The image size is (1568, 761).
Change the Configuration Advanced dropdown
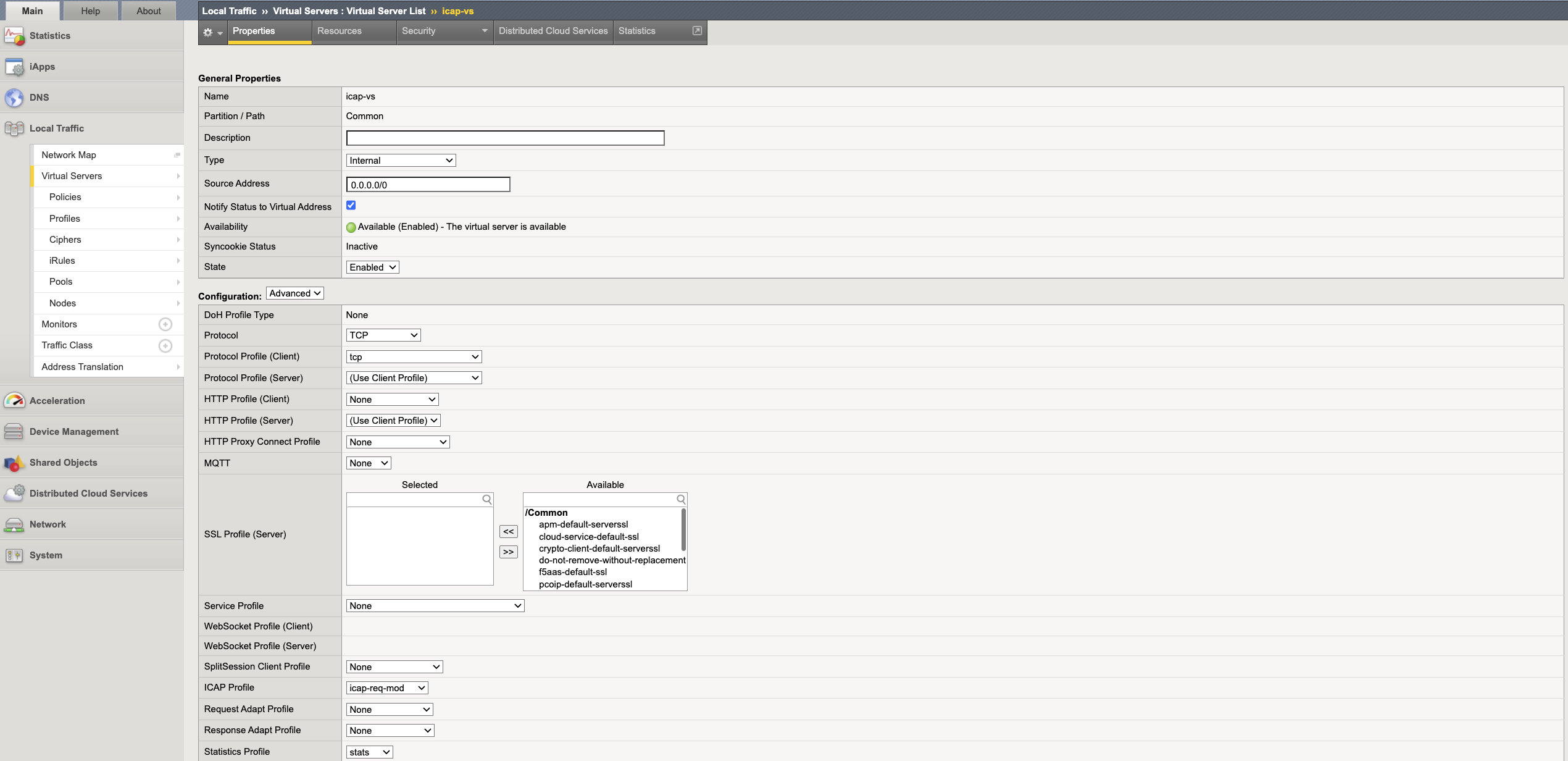(x=294, y=293)
